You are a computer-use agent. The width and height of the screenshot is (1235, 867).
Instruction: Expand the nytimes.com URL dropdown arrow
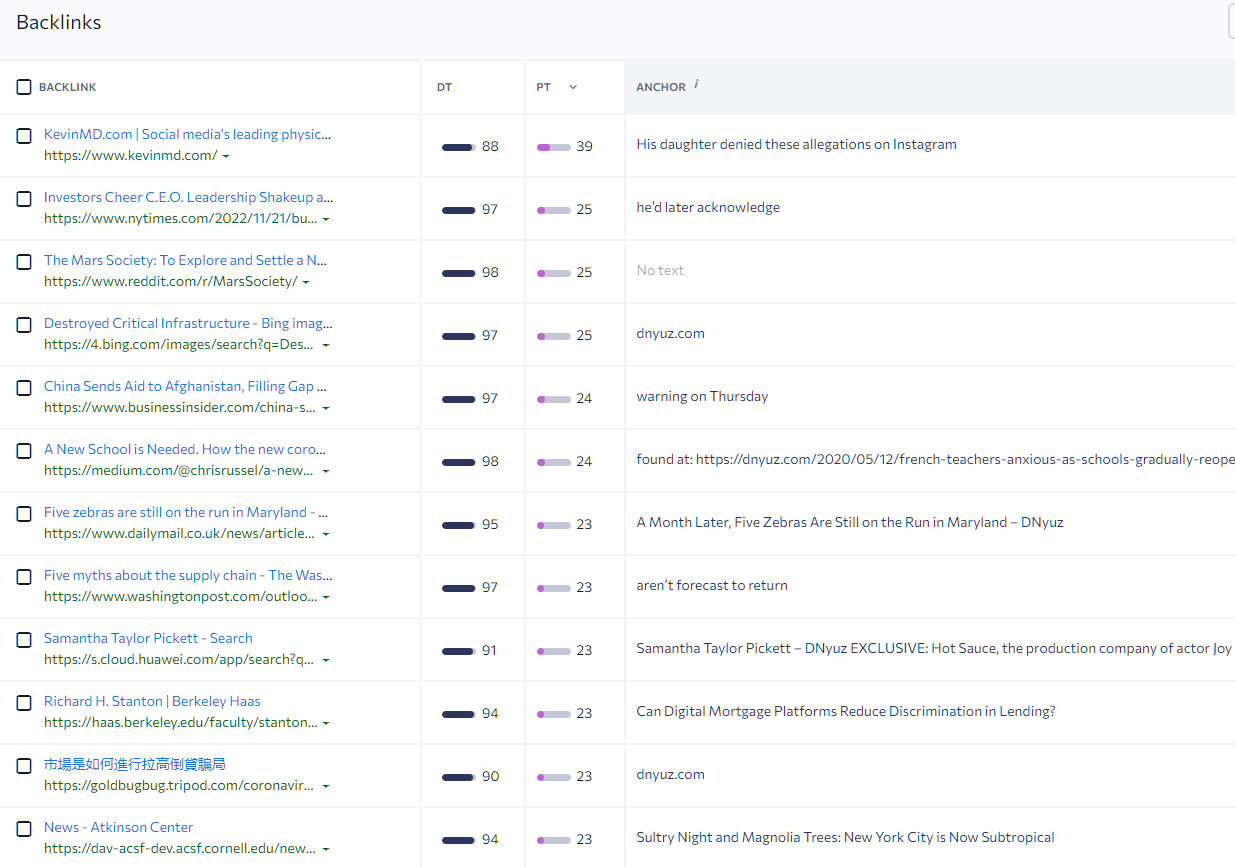pos(326,219)
